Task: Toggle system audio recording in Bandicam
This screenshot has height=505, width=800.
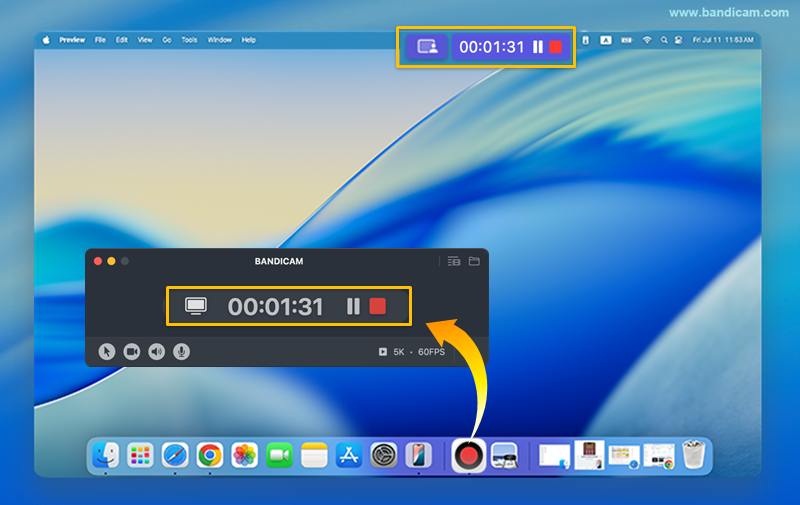Action: point(156,352)
